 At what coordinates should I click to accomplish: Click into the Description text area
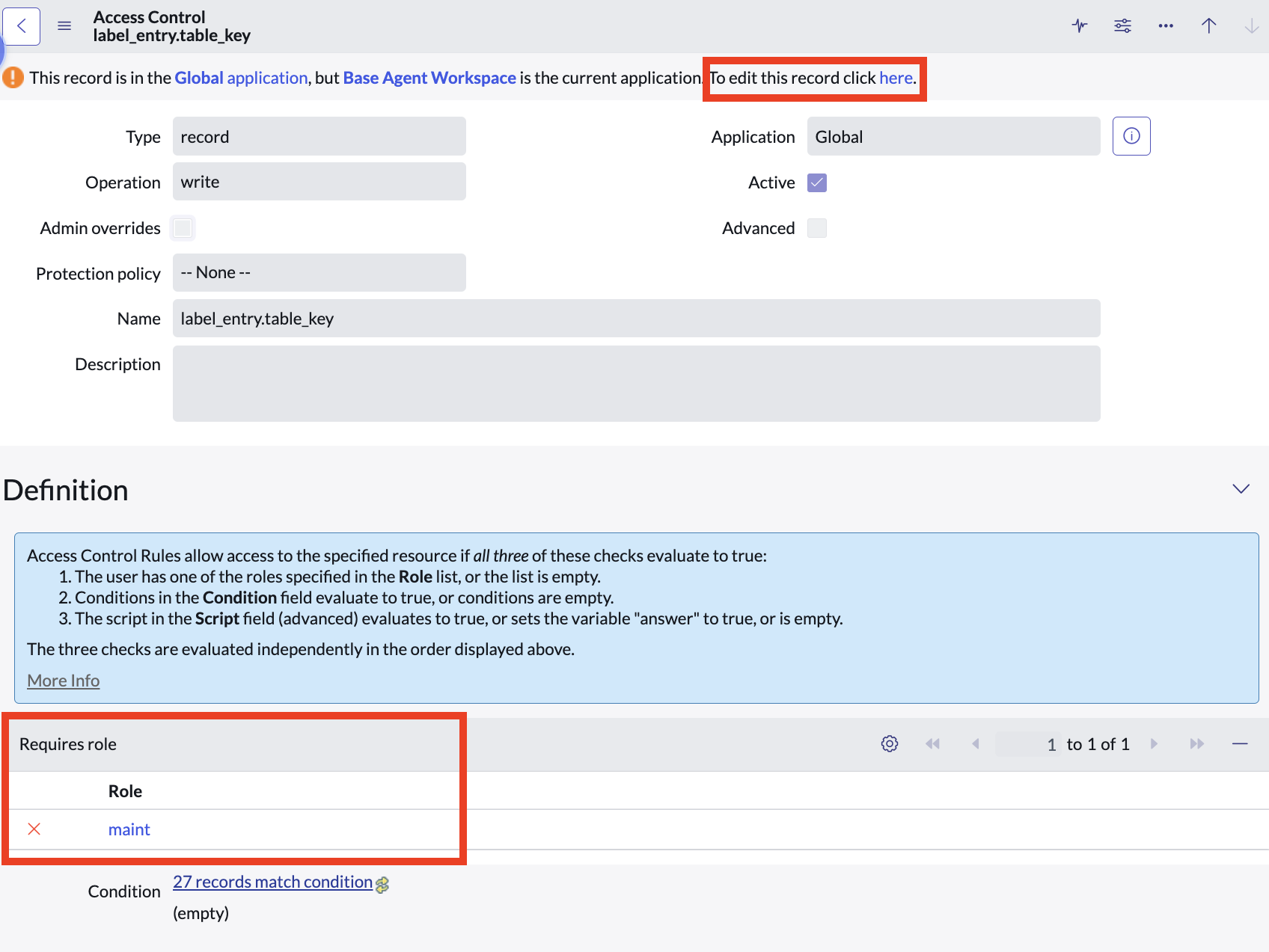coord(636,384)
